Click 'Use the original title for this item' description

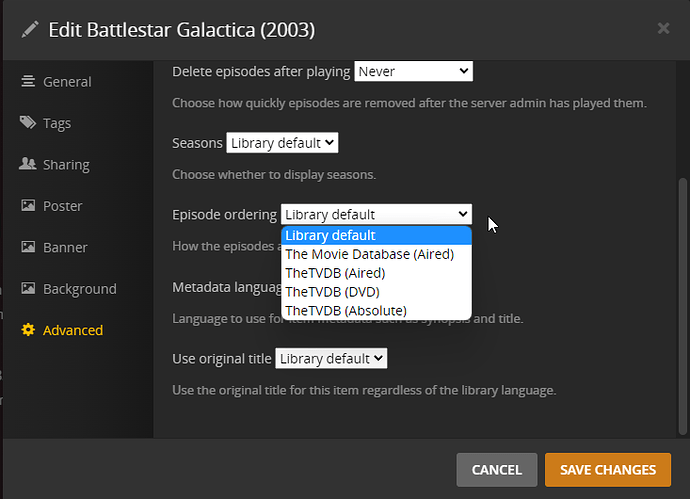[364, 390]
